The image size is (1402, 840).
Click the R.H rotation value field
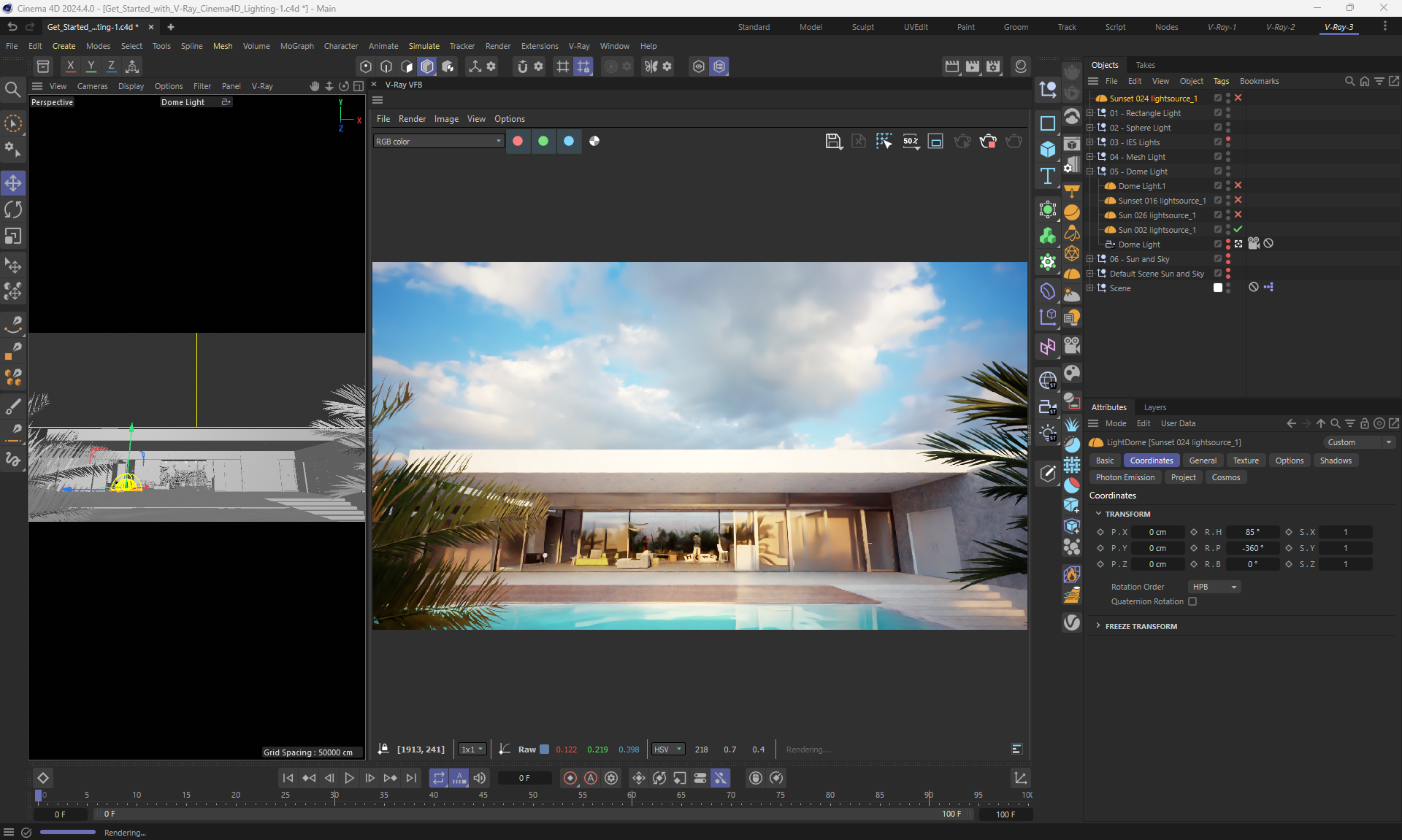pyautogui.click(x=1252, y=532)
